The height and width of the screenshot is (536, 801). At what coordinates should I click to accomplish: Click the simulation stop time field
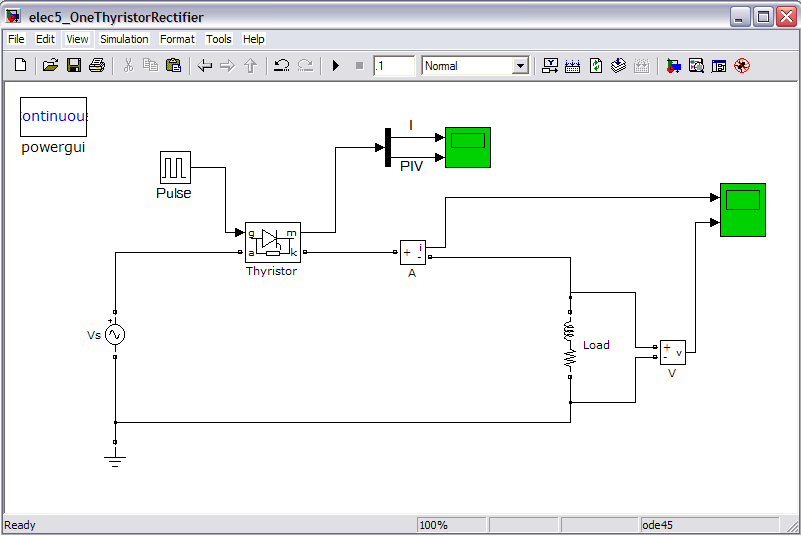(394, 66)
